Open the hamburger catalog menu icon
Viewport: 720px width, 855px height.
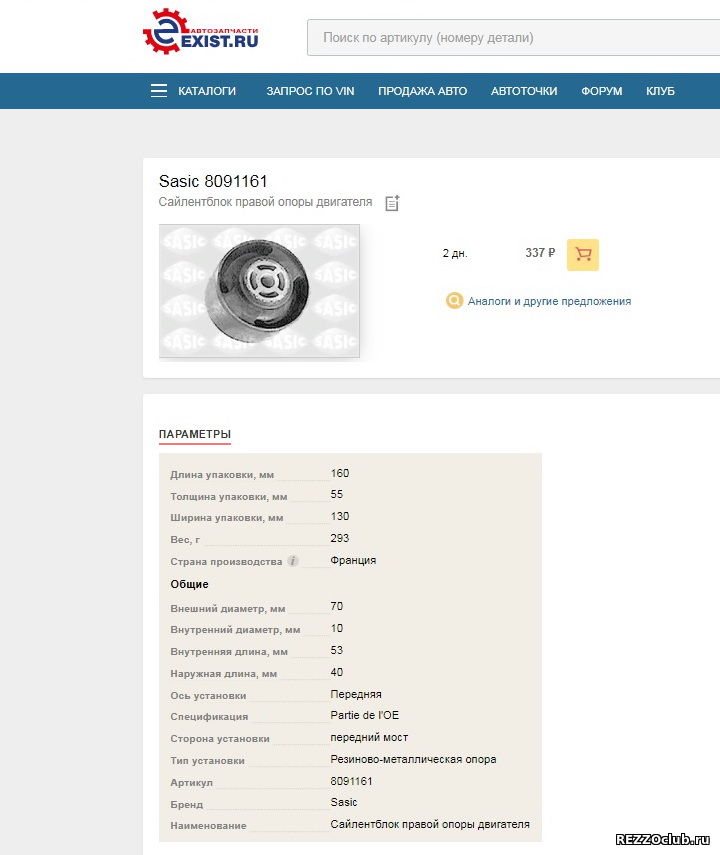159,91
